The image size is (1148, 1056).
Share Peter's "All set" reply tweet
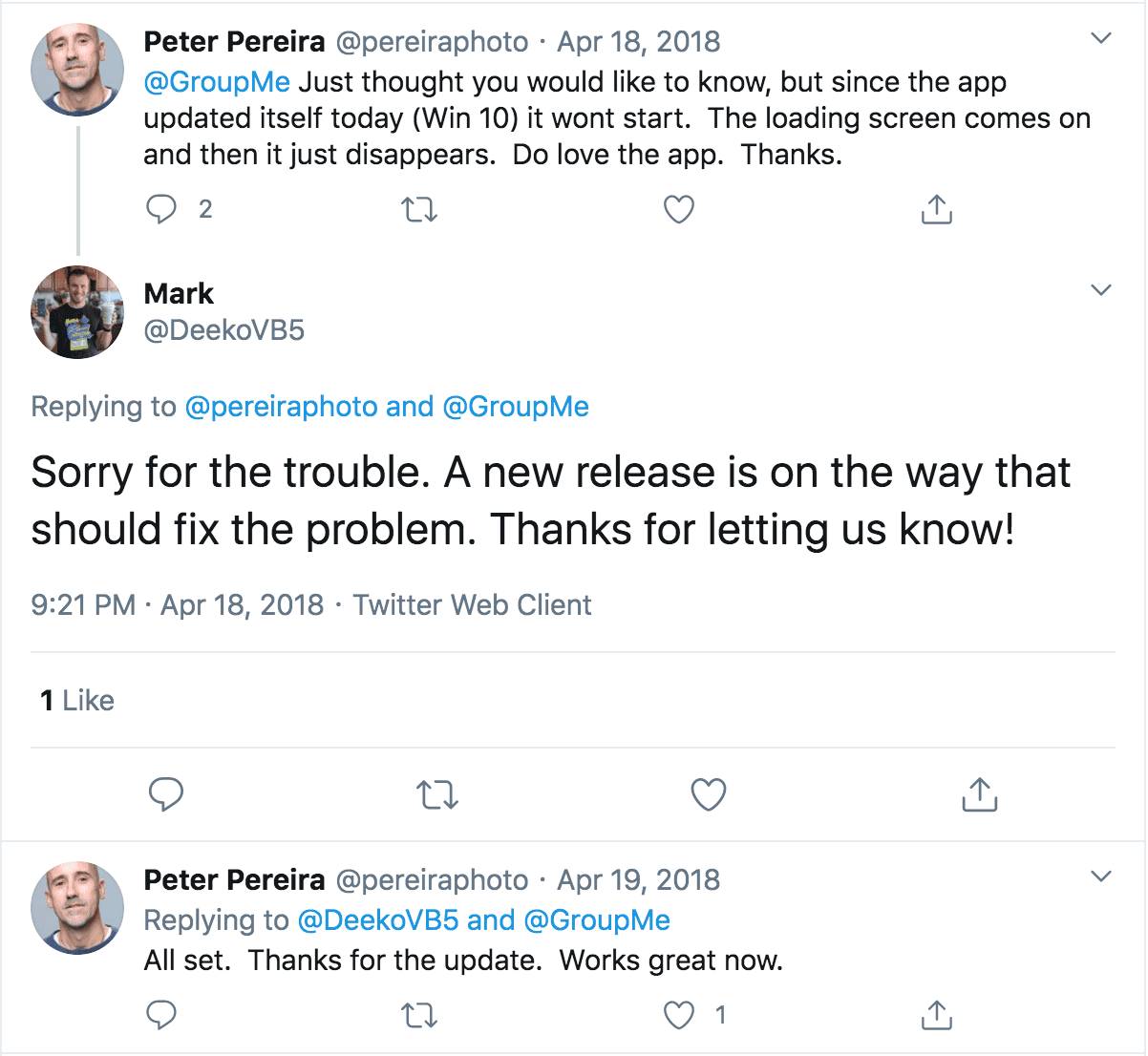(937, 1015)
